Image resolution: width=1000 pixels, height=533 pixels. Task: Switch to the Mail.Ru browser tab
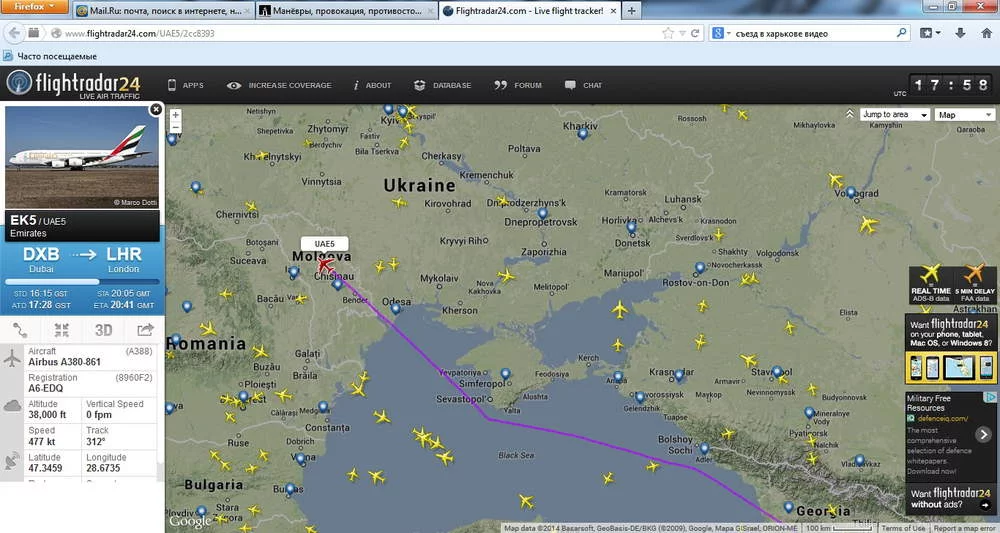(x=164, y=11)
